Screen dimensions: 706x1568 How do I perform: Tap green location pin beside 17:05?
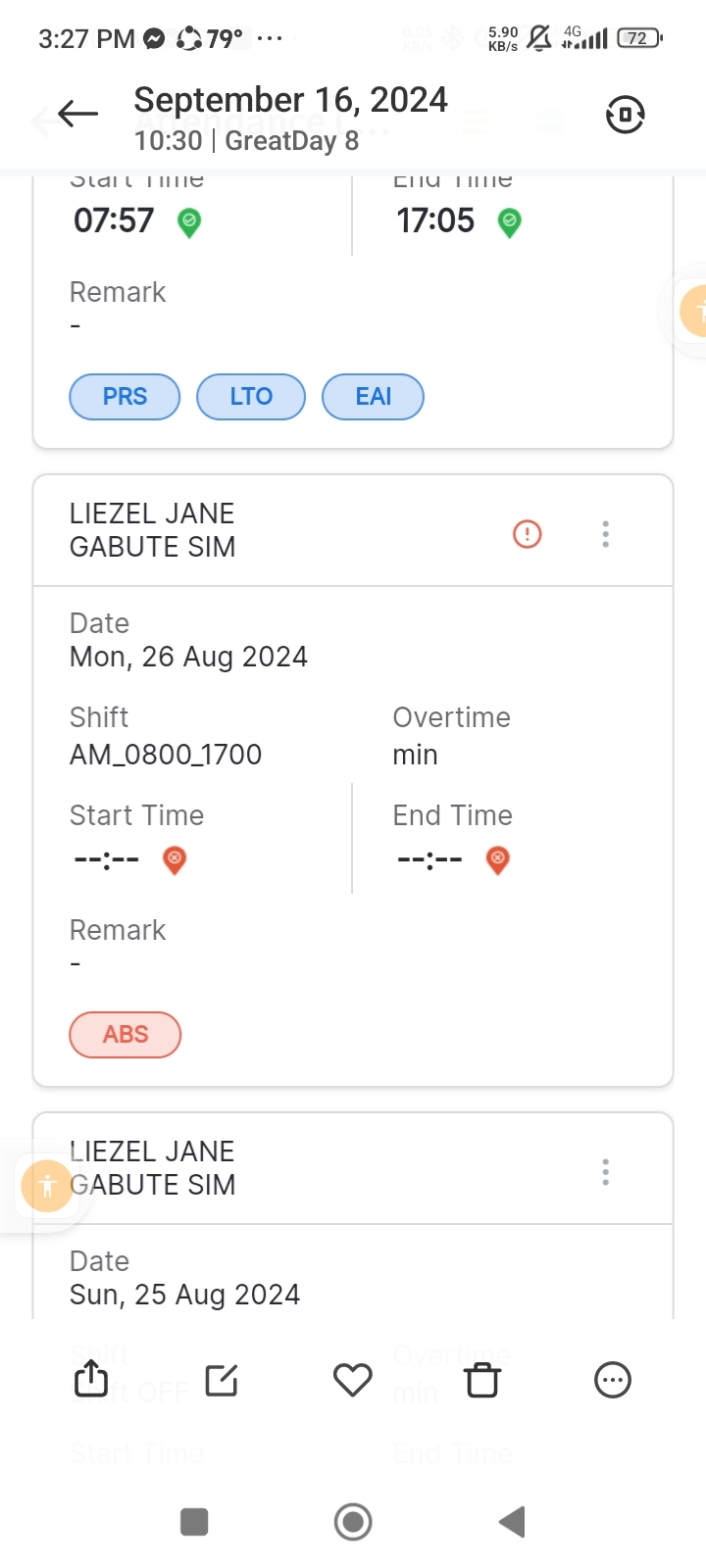[x=509, y=222]
